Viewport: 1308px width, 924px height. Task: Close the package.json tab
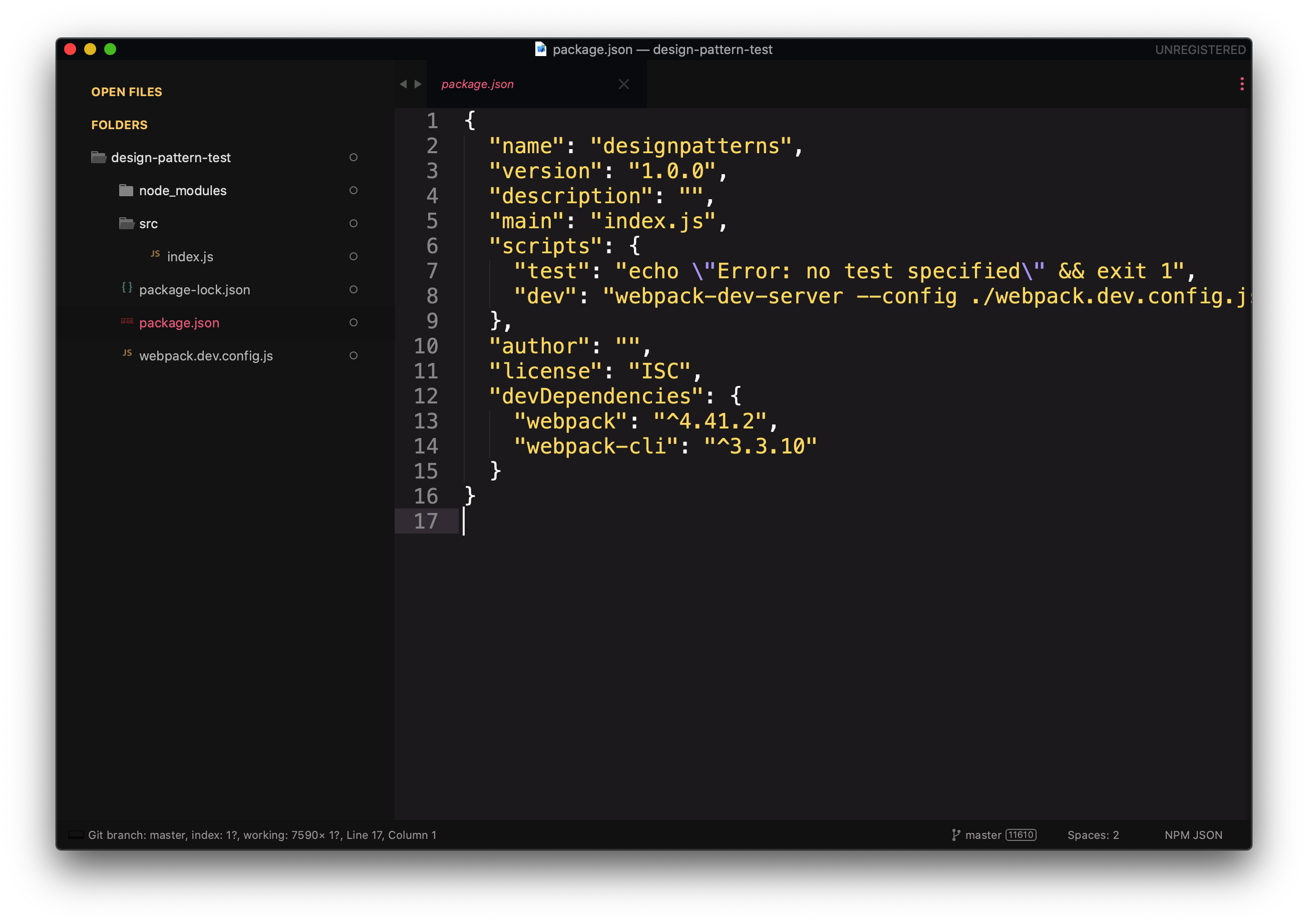point(624,84)
